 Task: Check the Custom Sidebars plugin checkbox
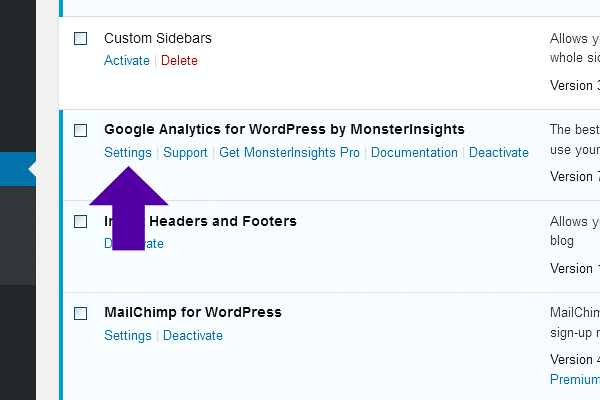pyautogui.click(x=81, y=39)
